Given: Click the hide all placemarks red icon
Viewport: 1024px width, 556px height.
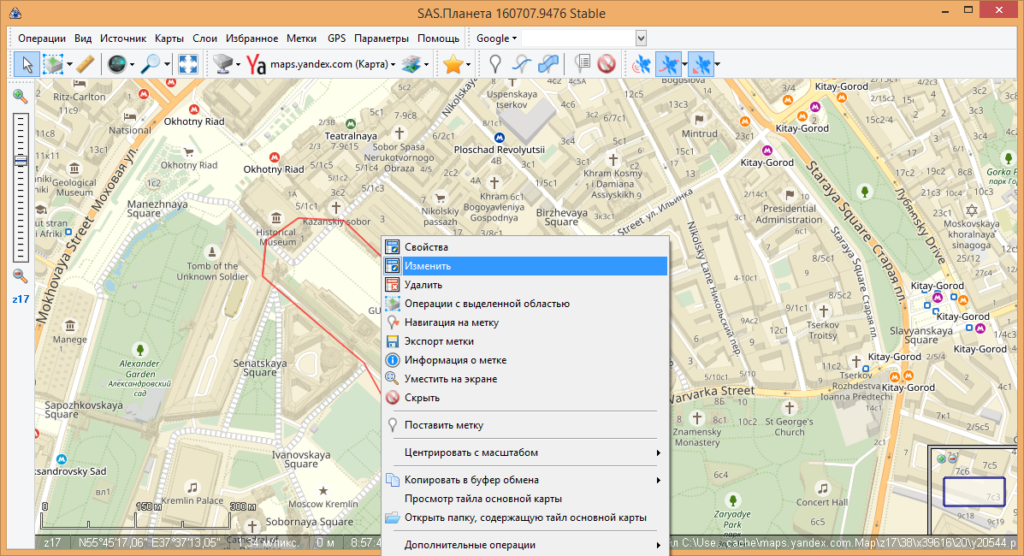Looking at the screenshot, I should pyautogui.click(x=606, y=64).
